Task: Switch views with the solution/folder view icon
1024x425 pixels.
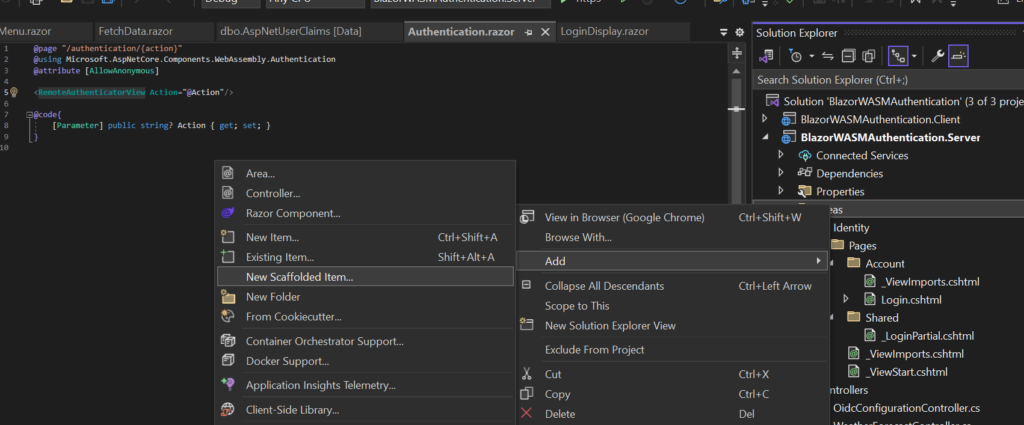Action: pos(766,56)
